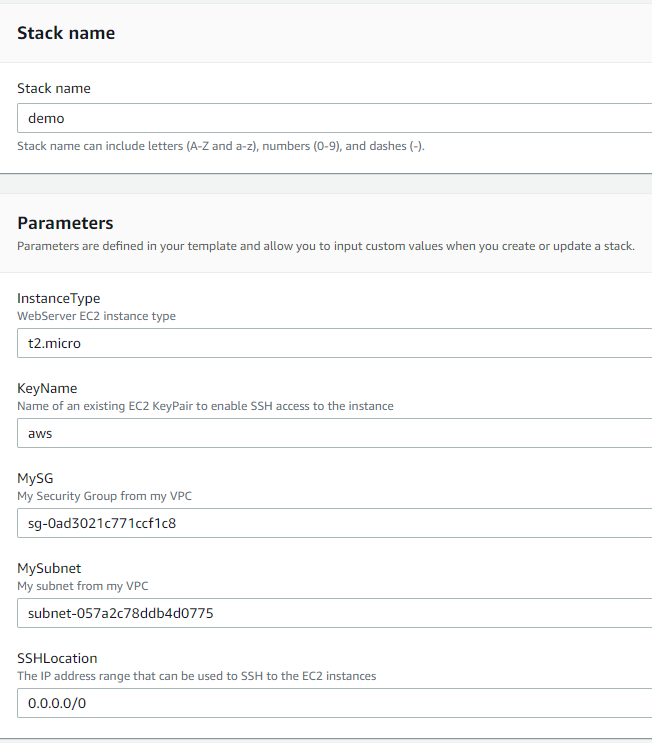Click the WebServer EC2 instance type description
The width and height of the screenshot is (652, 743).
(97, 316)
